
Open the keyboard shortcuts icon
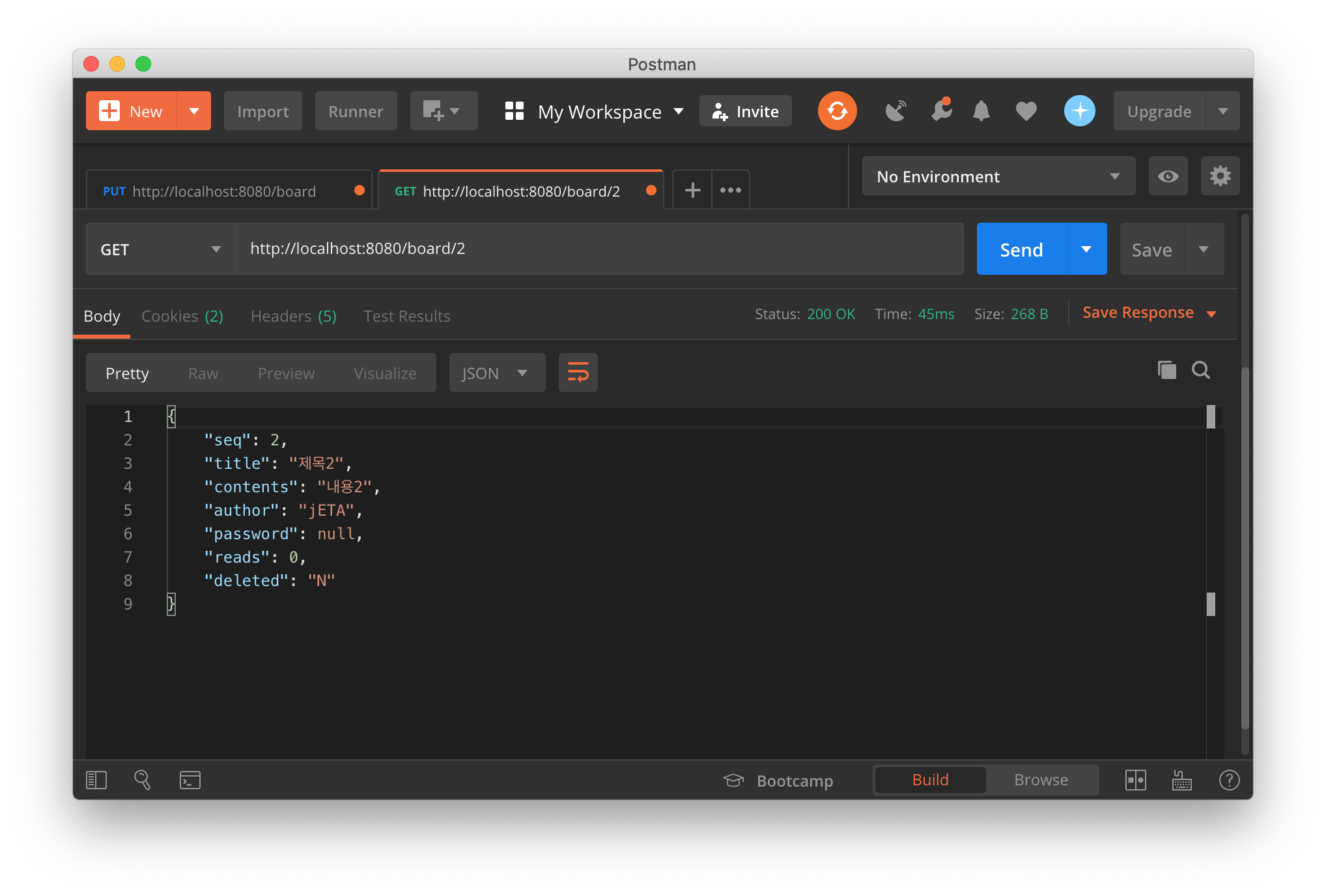(1181, 780)
